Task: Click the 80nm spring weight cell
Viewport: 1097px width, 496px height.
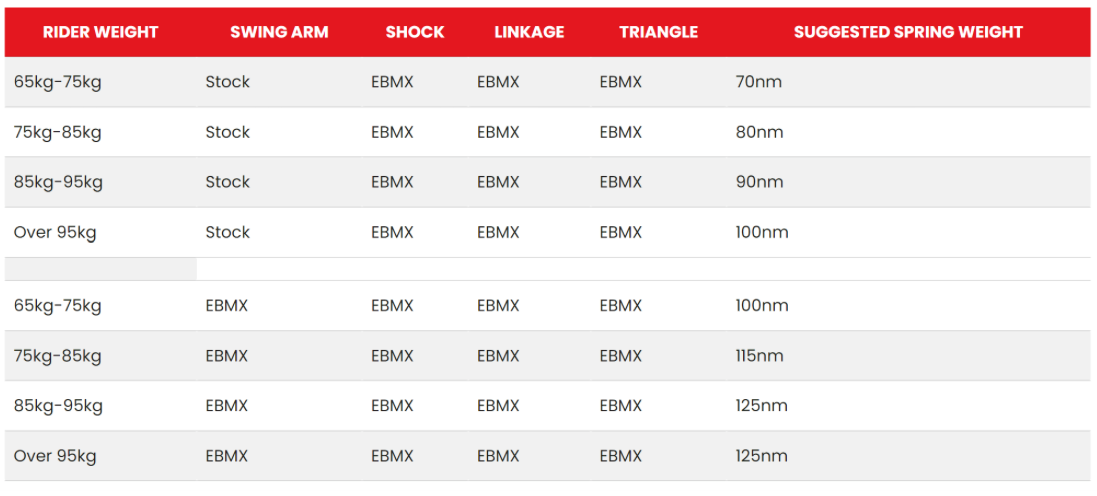Action: 759,132
